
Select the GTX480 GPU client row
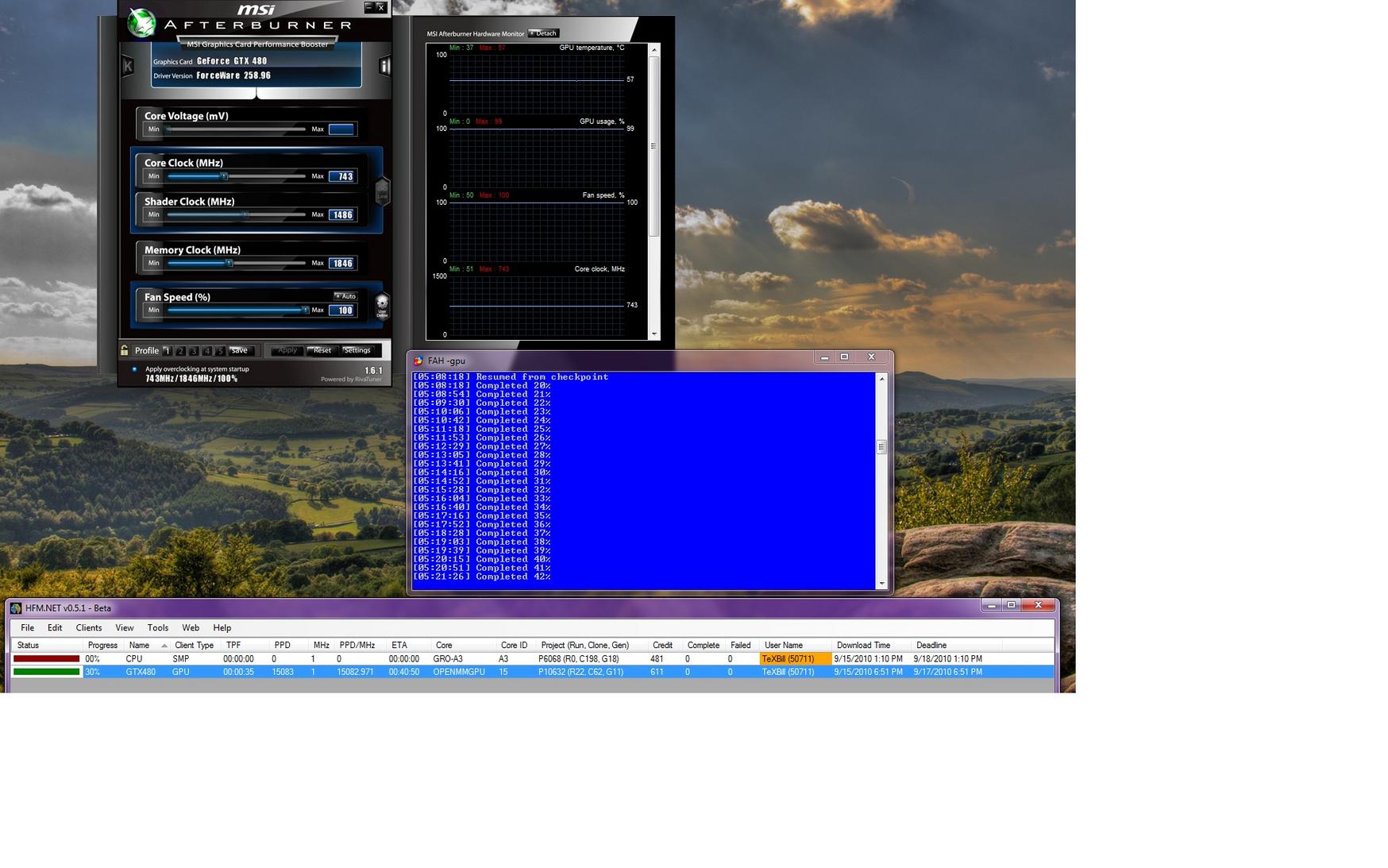tap(532, 672)
